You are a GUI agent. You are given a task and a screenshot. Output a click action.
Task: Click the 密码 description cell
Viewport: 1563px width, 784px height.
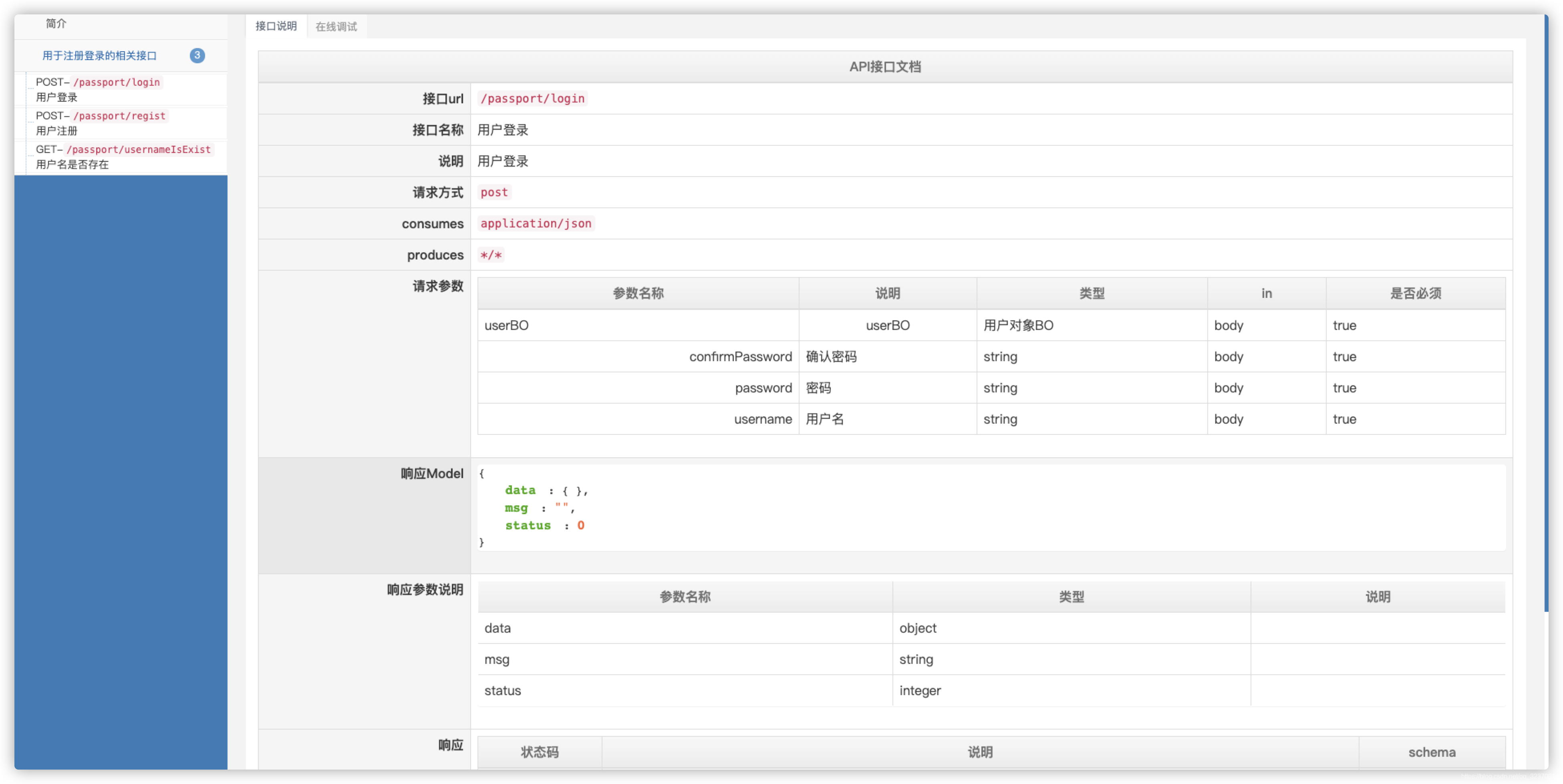coord(887,388)
